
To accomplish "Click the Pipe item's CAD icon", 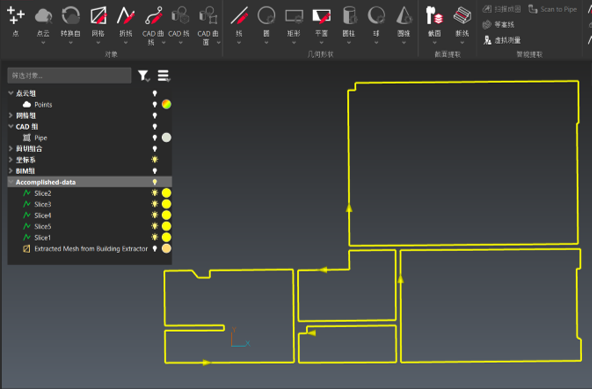I will pos(27,138).
